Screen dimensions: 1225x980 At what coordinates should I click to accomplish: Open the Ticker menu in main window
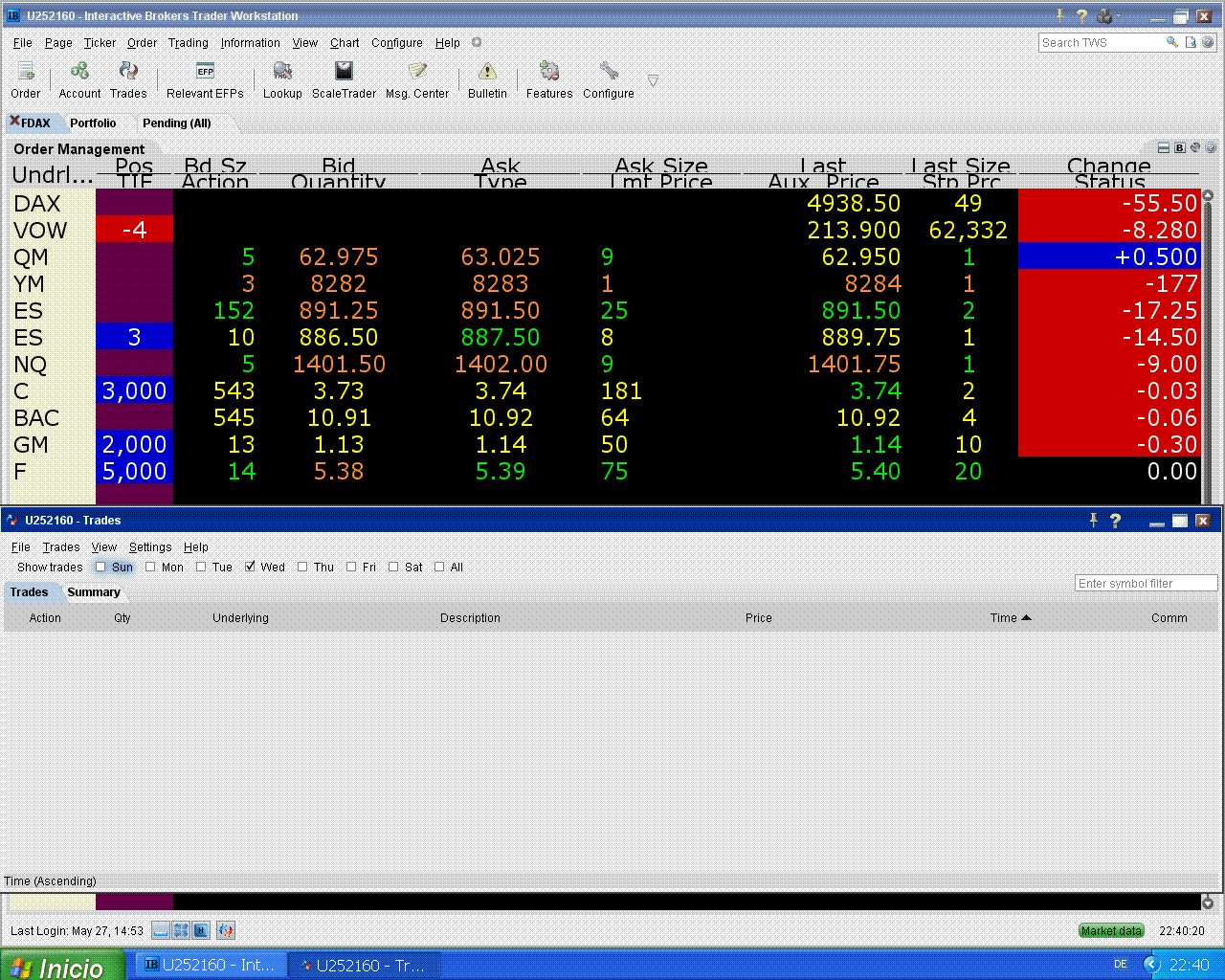100,42
